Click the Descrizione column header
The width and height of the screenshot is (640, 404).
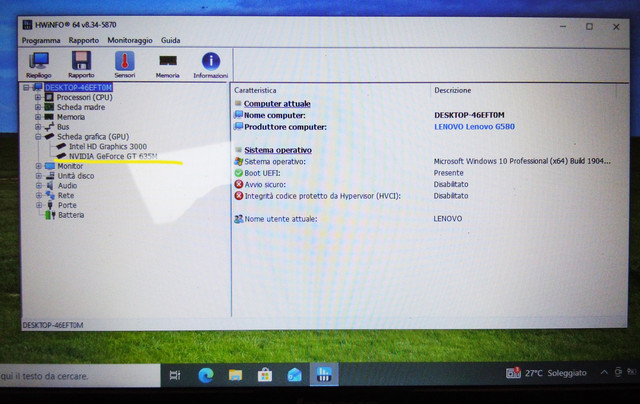click(453, 90)
